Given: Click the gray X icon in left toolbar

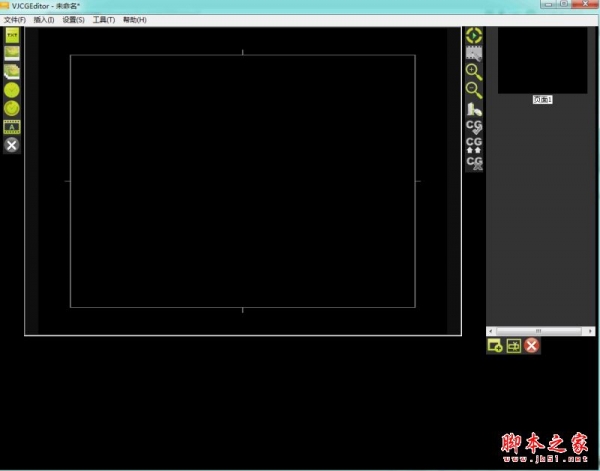Looking at the screenshot, I should [x=12, y=145].
